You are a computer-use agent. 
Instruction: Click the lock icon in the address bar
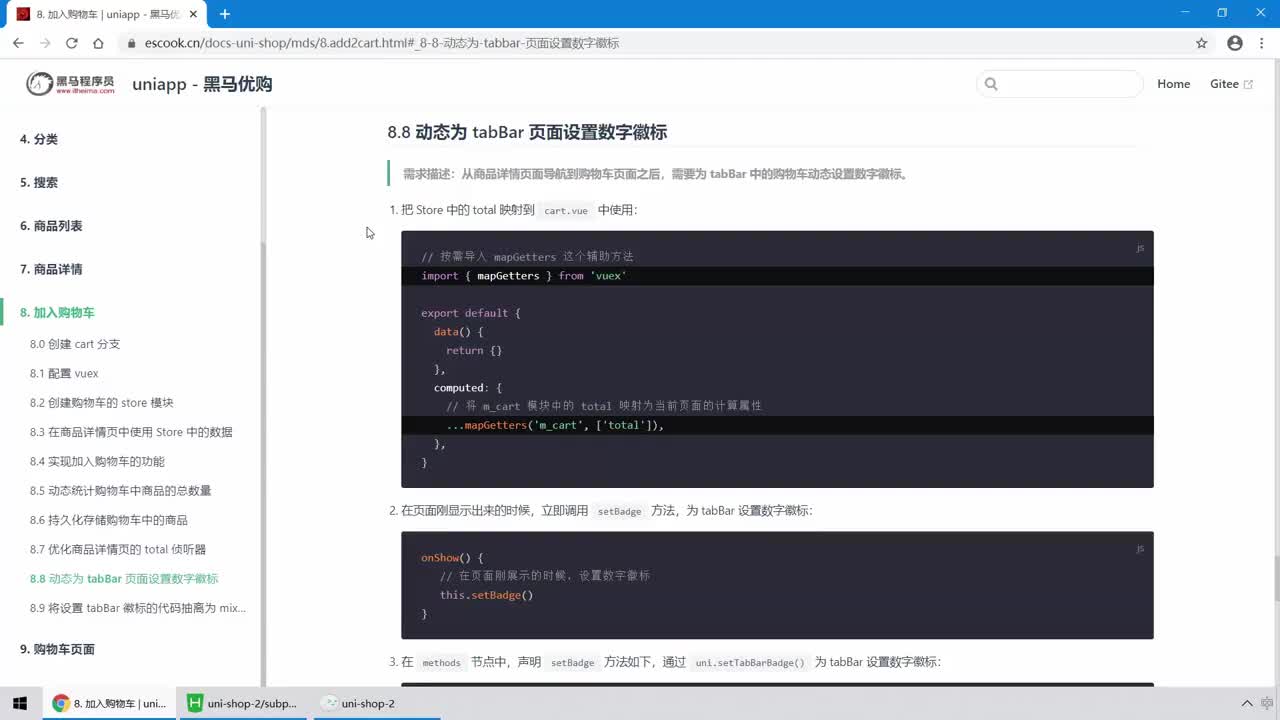[x=131, y=43]
